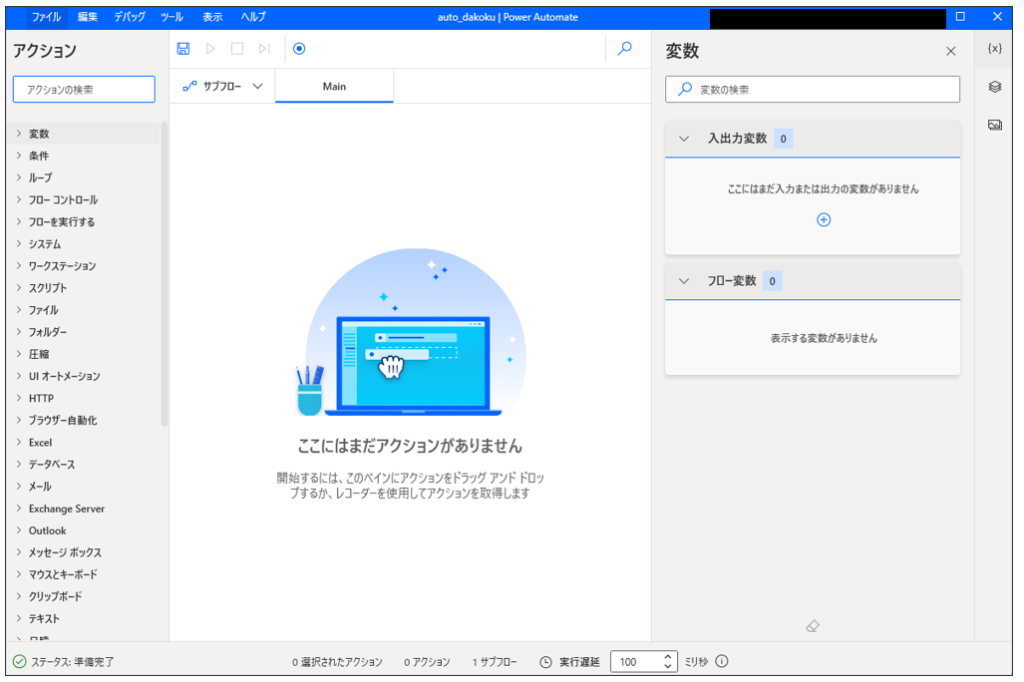Open the 編集 menu
The width and height of the screenshot is (1024, 682).
pyautogui.click(x=88, y=17)
